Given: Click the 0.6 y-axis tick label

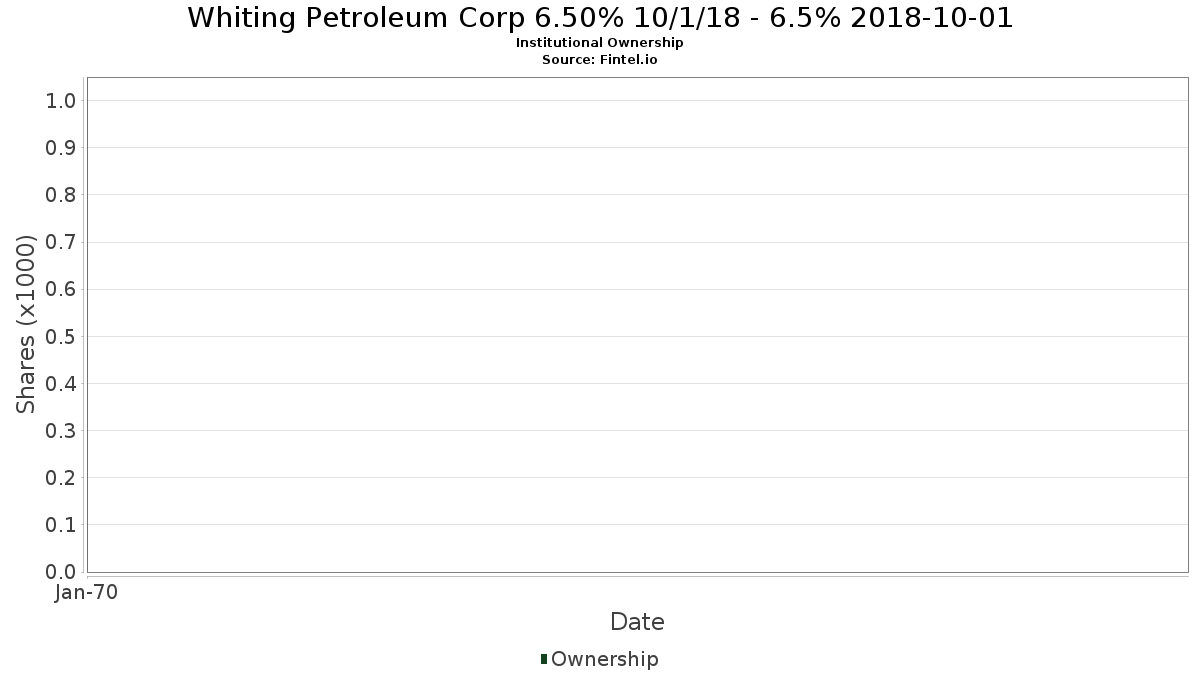Looking at the screenshot, I should [61, 289].
